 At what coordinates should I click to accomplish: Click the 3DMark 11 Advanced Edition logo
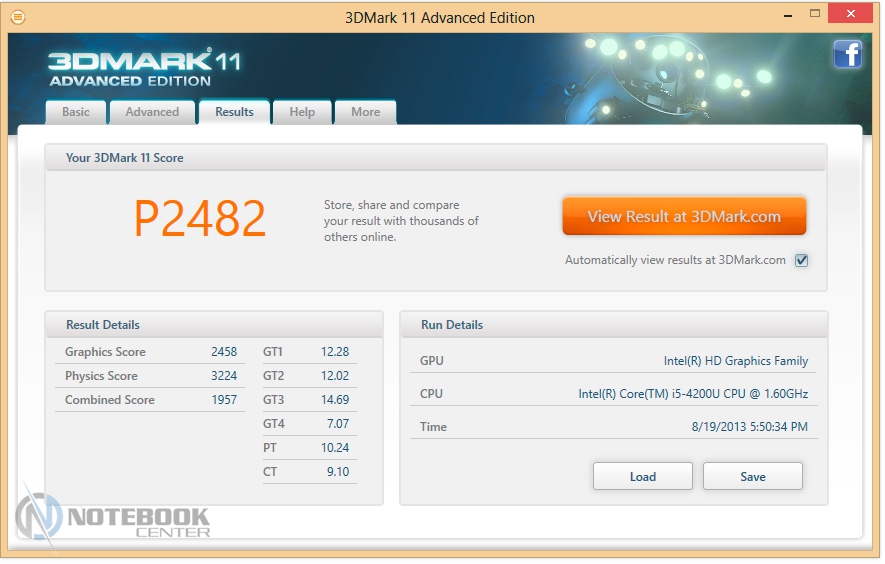144,67
